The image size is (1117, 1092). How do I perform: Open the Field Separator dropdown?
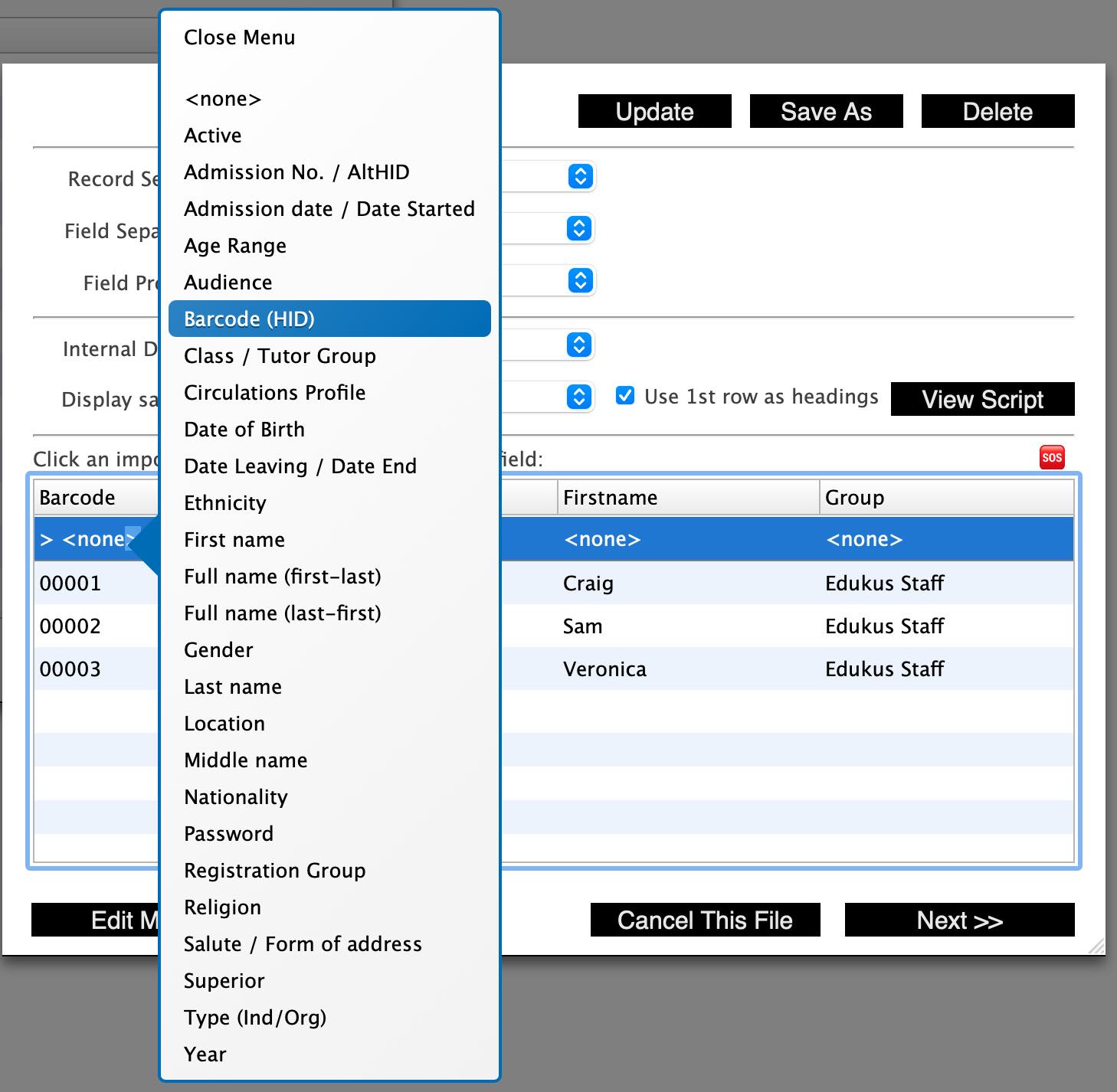580,228
